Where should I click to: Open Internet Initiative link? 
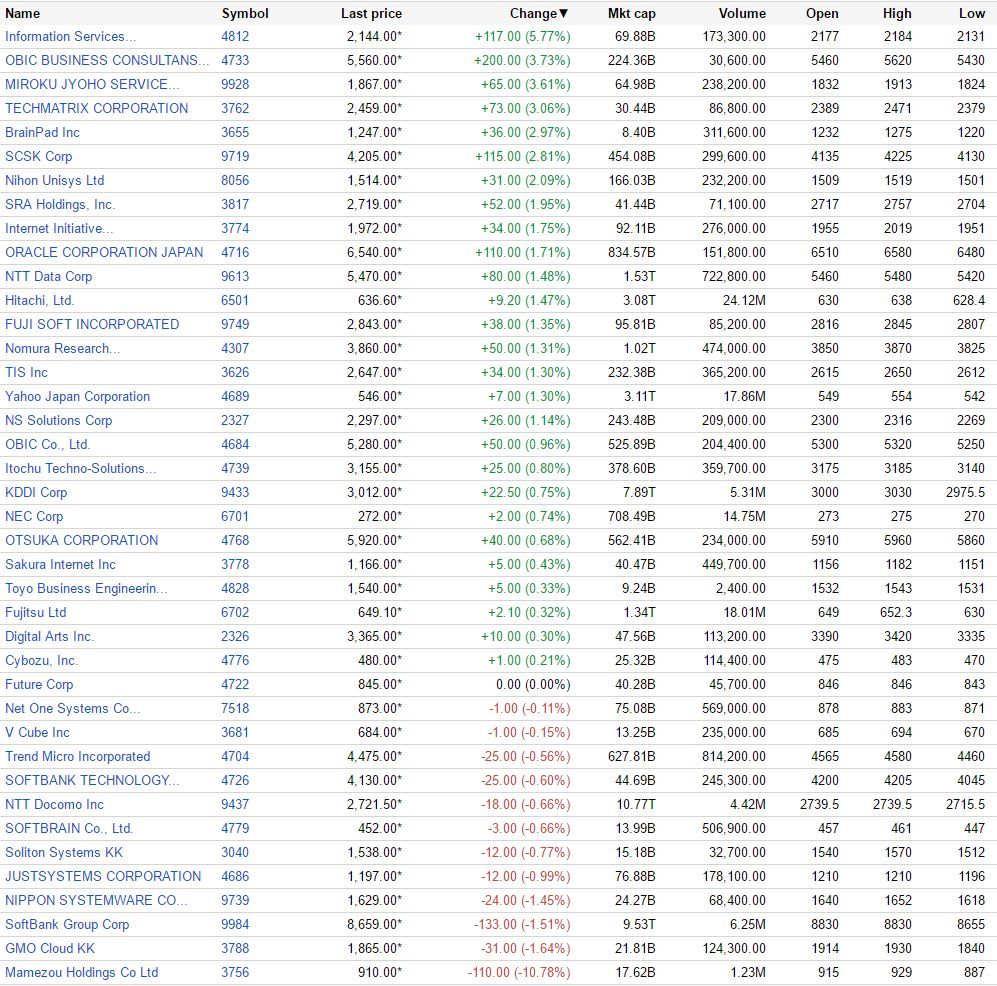coord(59,229)
